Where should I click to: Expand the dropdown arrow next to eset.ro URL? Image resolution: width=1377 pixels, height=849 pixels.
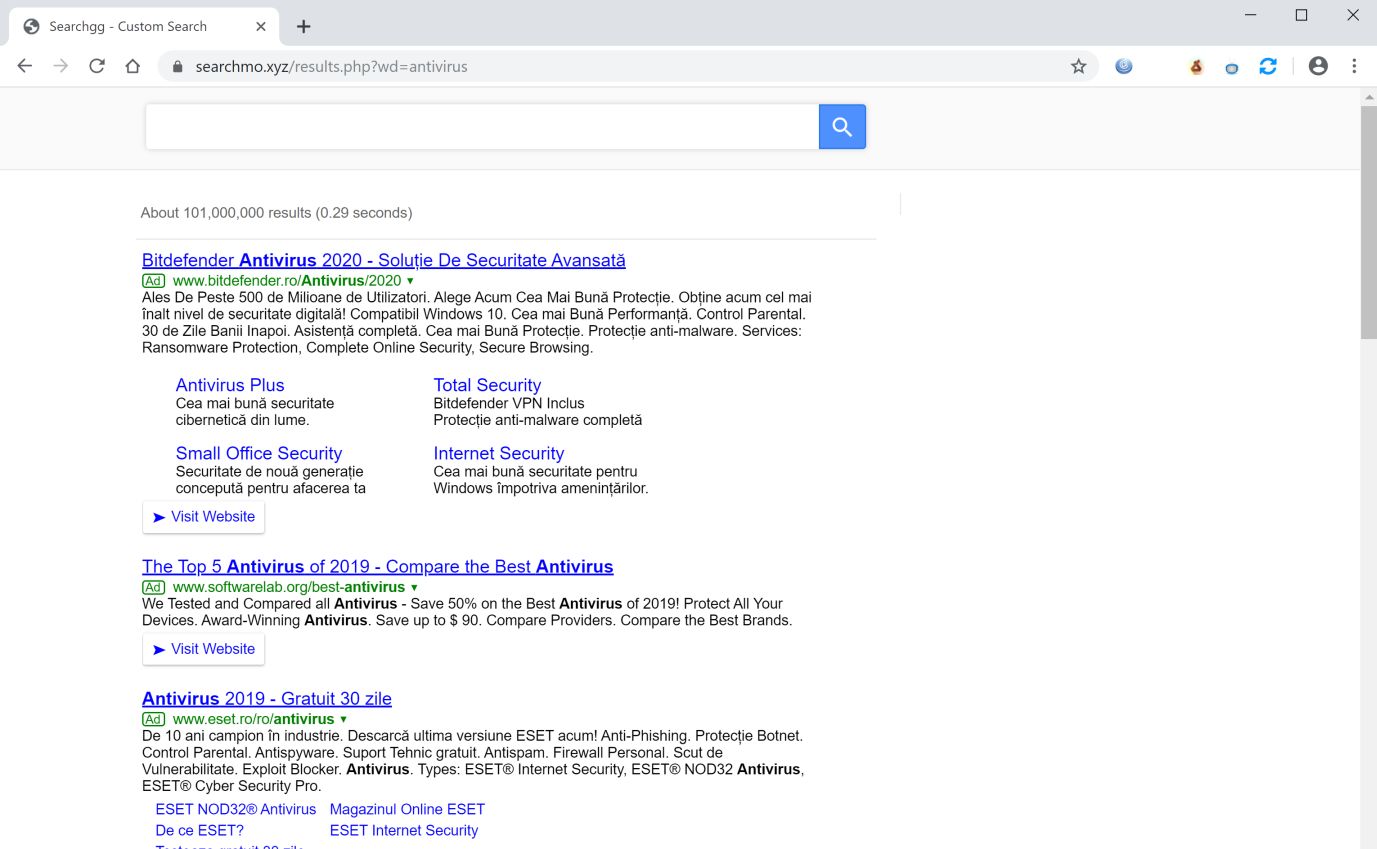[x=343, y=720]
